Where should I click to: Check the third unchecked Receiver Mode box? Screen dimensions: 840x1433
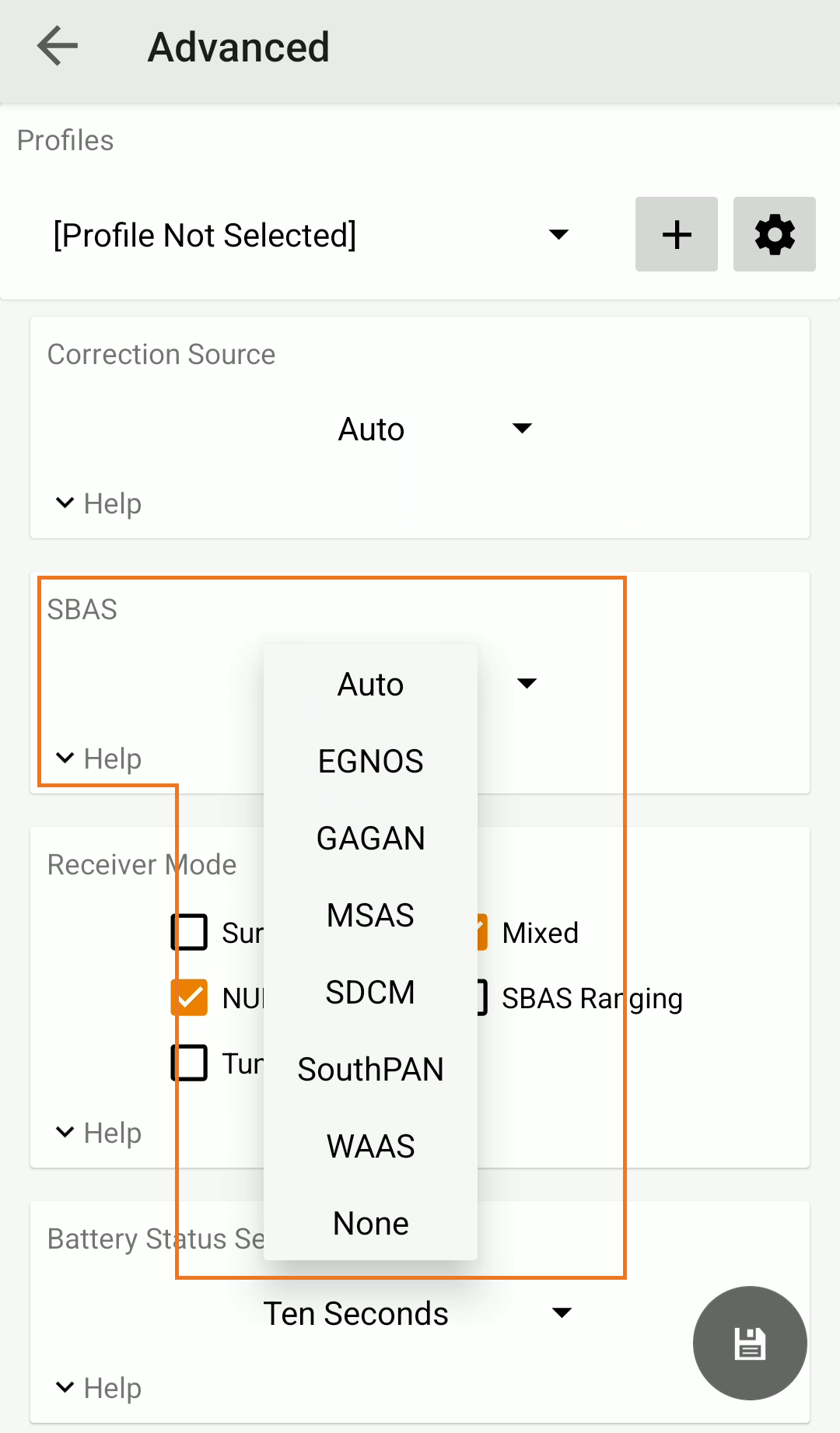pyautogui.click(x=189, y=1063)
